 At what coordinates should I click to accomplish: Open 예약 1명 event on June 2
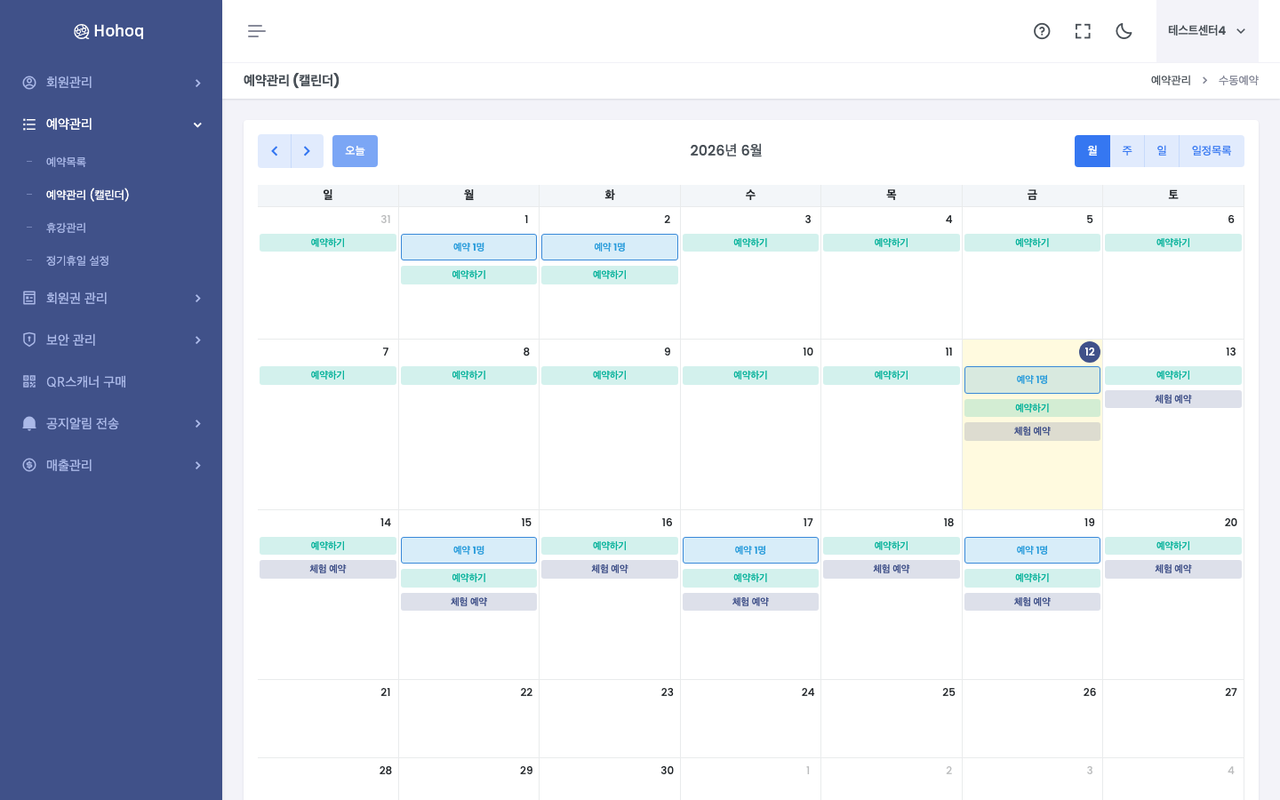tap(610, 247)
